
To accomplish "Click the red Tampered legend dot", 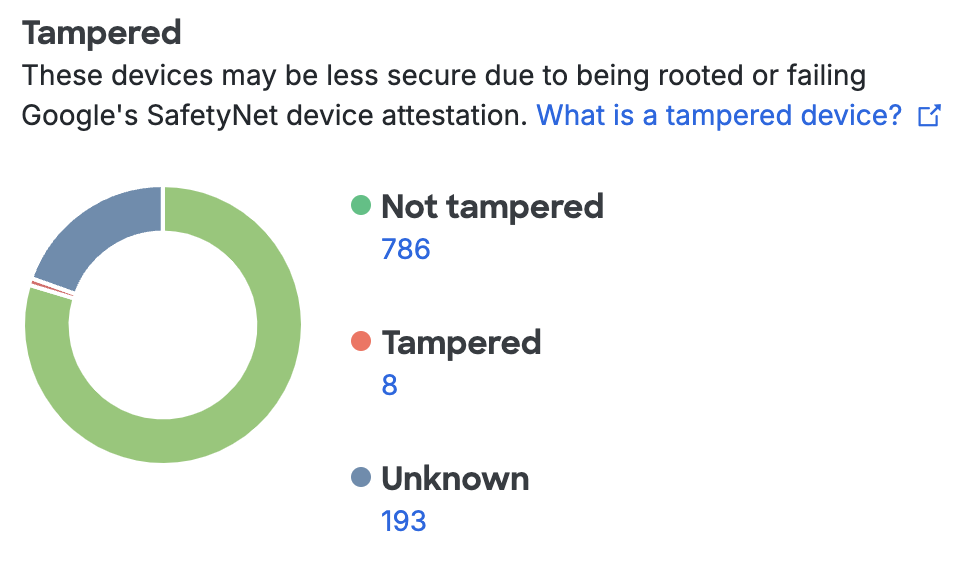I will (361, 343).
